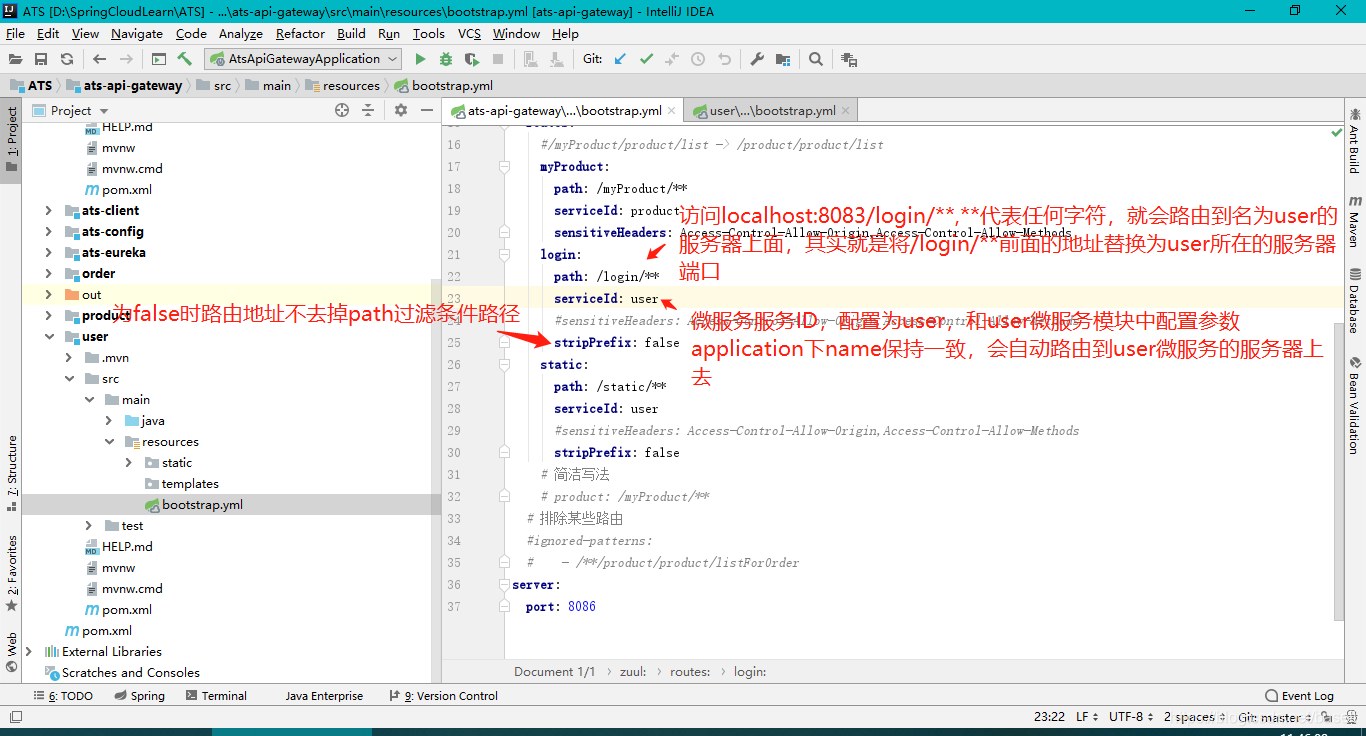
Task: Toggle the Bean Validation side panel
Action: 1355,405
